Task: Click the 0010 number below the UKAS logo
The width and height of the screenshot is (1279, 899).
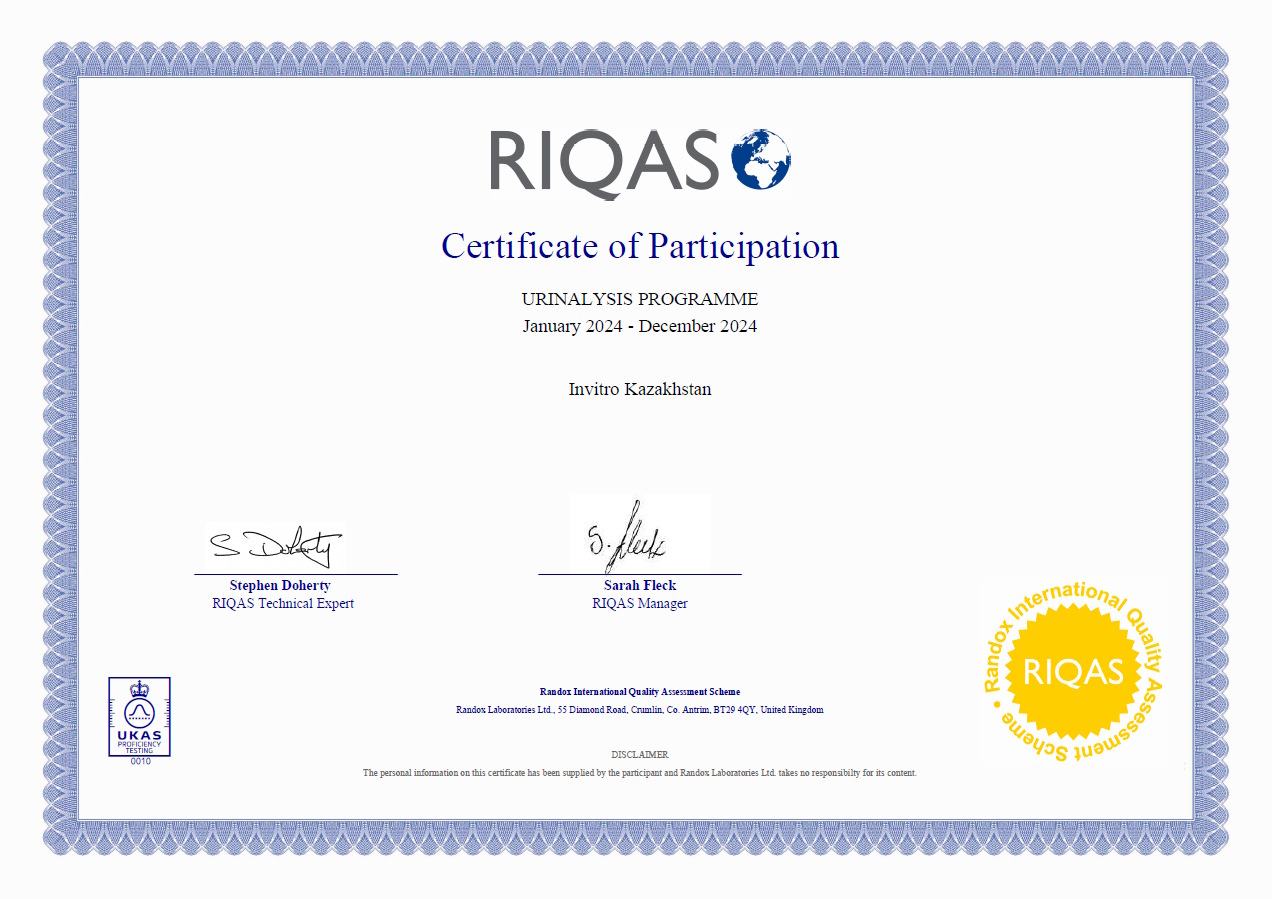Action: (x=140, y=761)
